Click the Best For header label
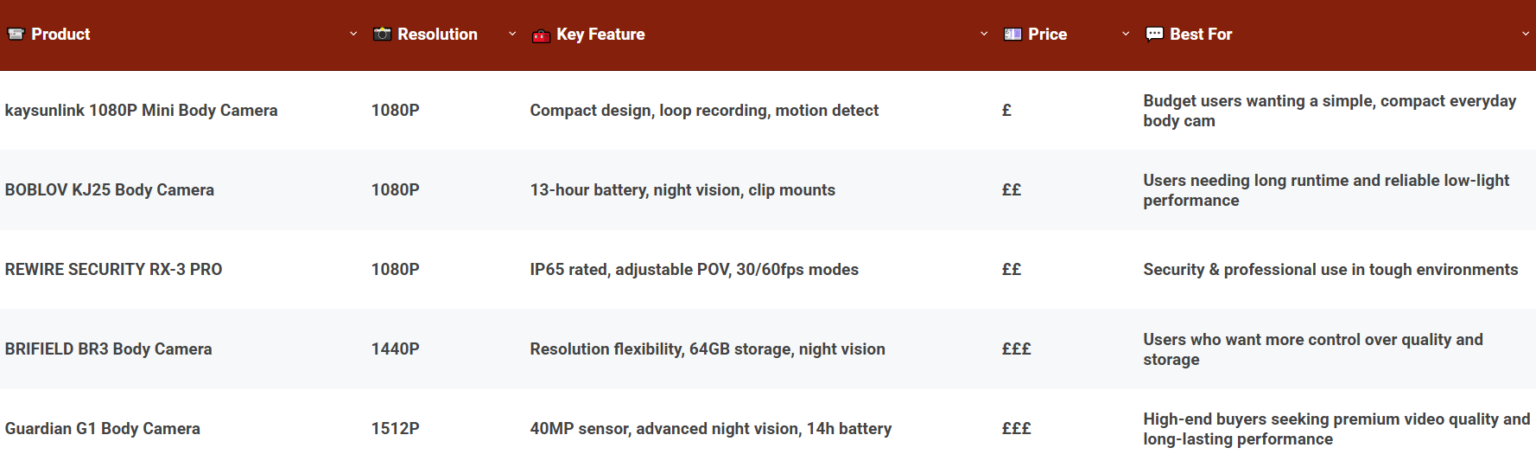Screen dimensions: 1536x467 click(x=1200, y=34)
